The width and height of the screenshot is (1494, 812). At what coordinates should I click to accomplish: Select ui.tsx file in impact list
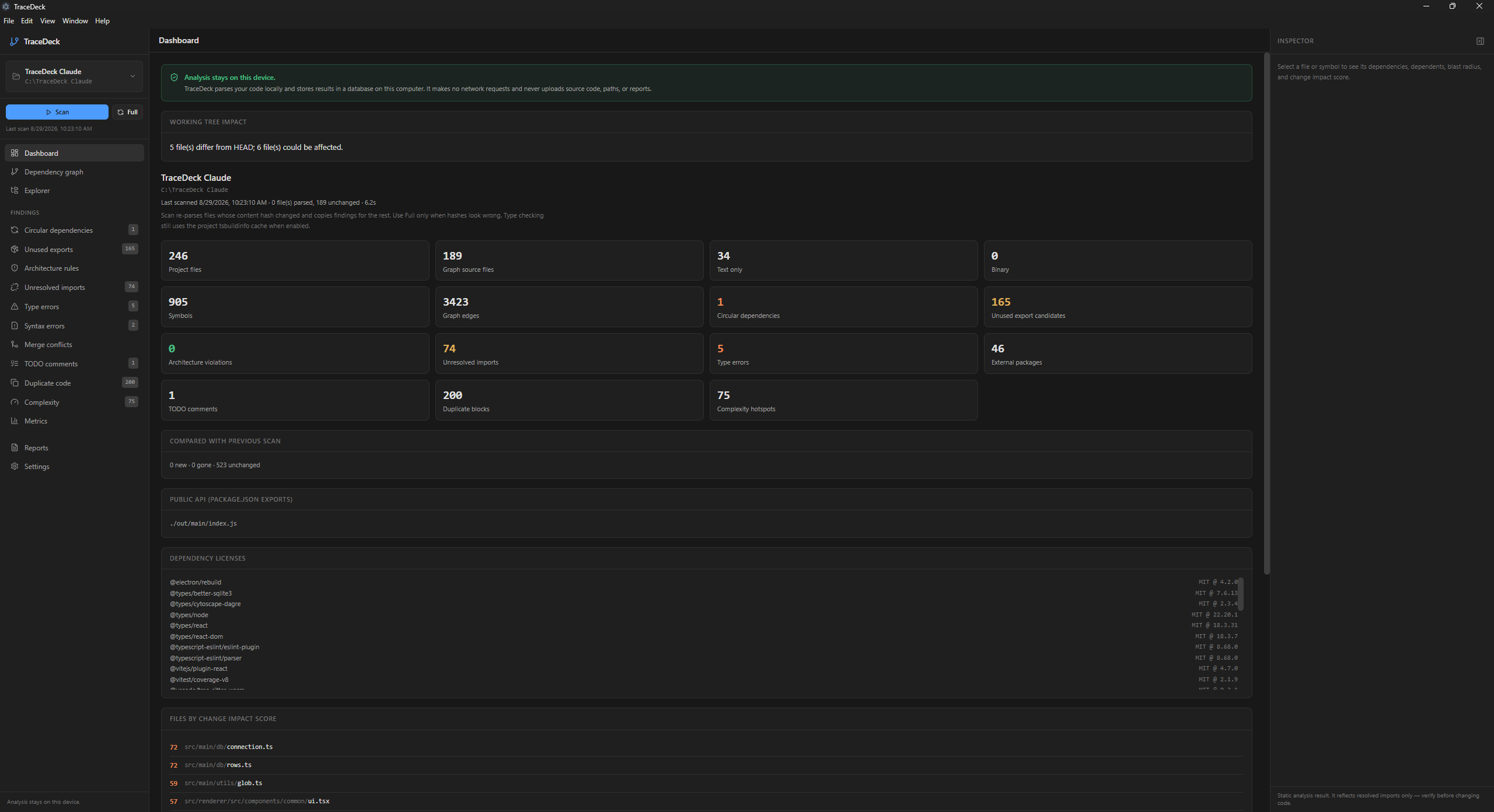pyautogui.click(x=706, y=801)
